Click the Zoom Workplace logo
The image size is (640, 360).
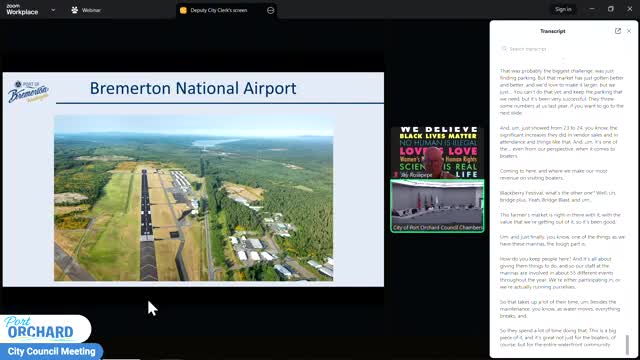tap(22, 10)
